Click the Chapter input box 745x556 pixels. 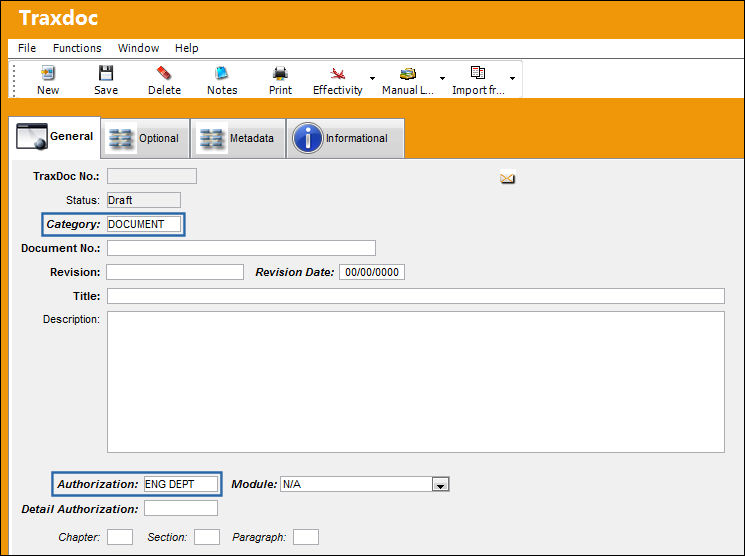tap(120, 537)
